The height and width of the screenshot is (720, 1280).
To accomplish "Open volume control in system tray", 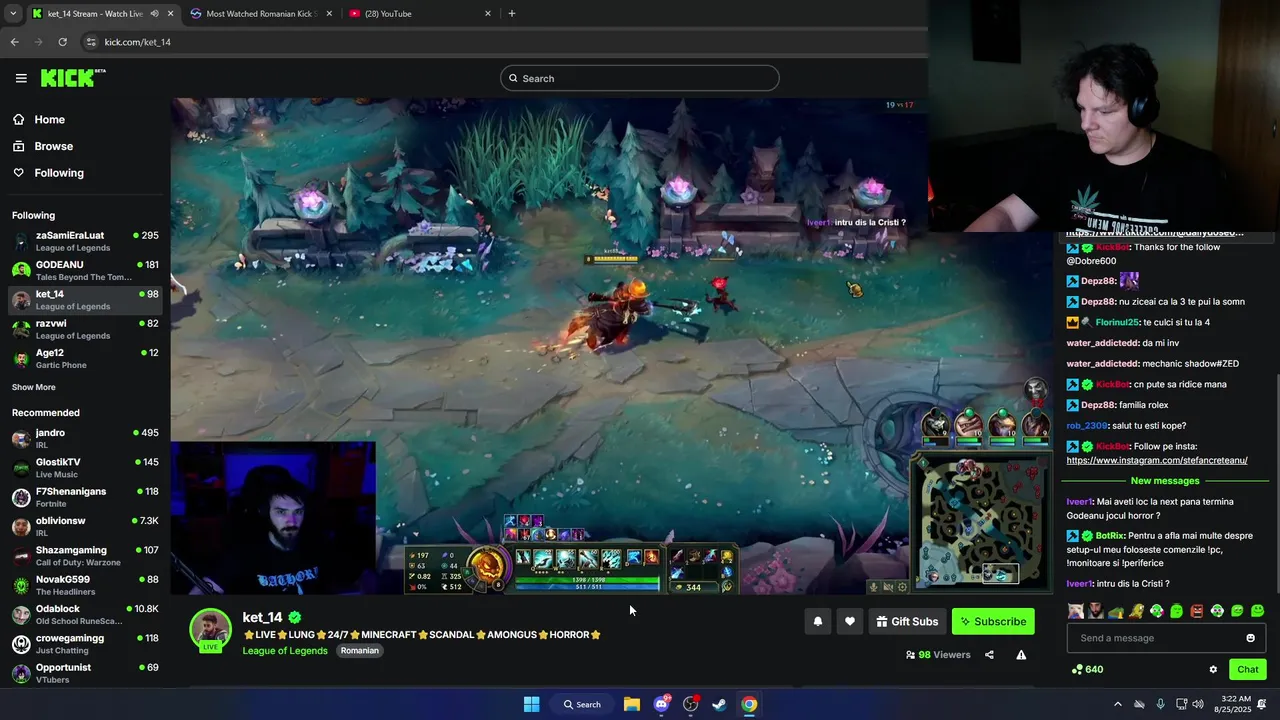I will click(x=1198, y=704).
